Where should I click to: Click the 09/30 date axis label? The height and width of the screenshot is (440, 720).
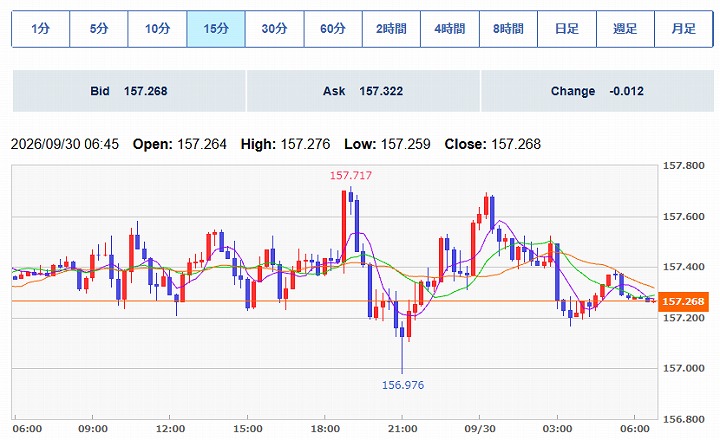[x=480, y=429]
